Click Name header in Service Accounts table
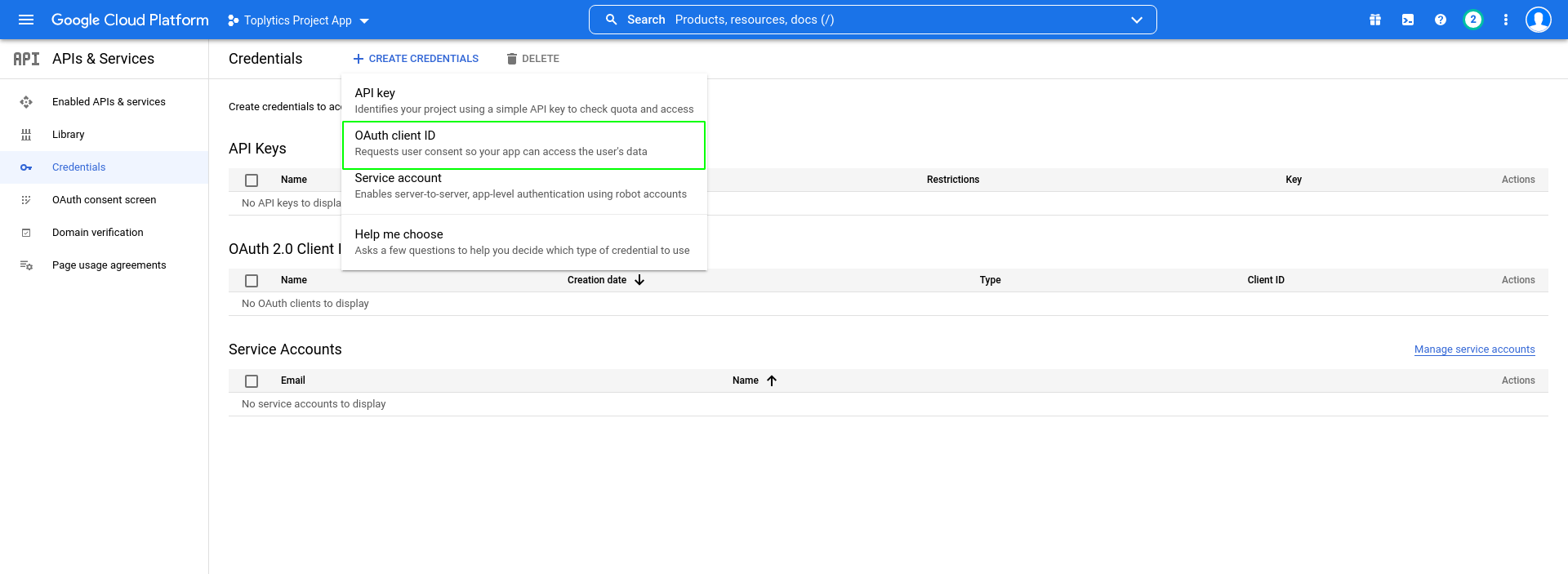 (x=746, y=380)
